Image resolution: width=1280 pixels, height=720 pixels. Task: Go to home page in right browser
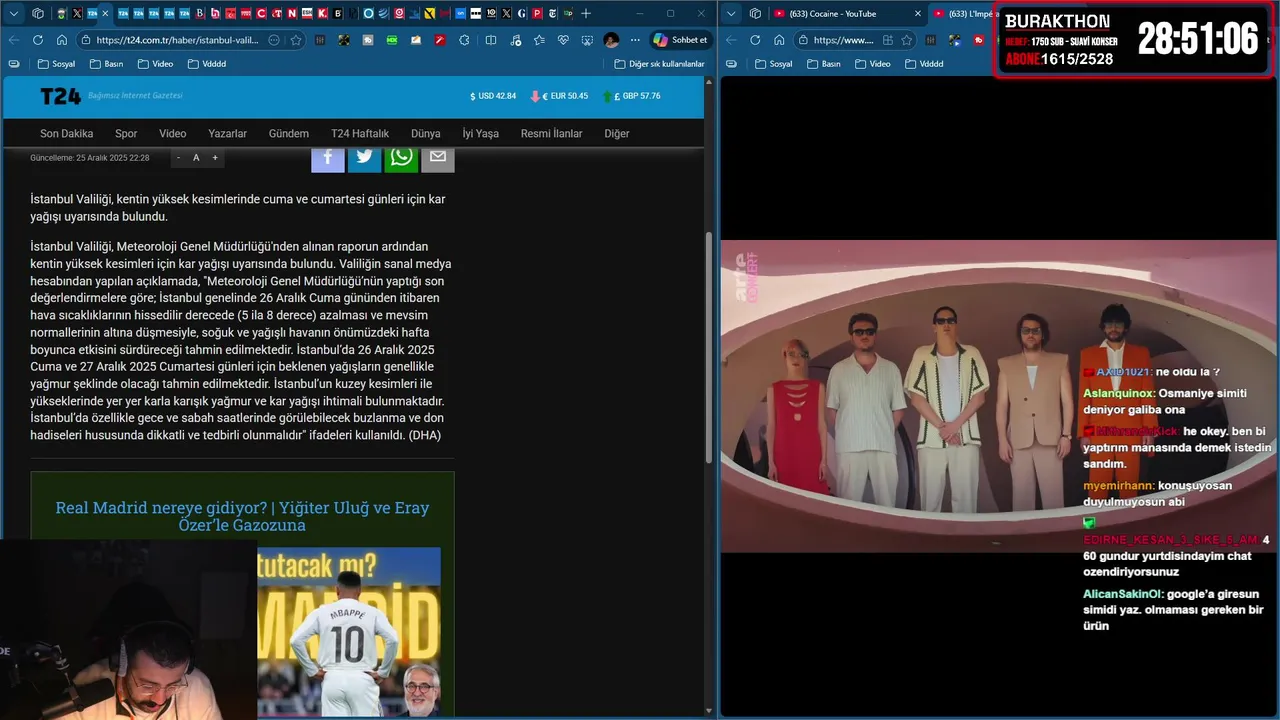tap(779, 40)
